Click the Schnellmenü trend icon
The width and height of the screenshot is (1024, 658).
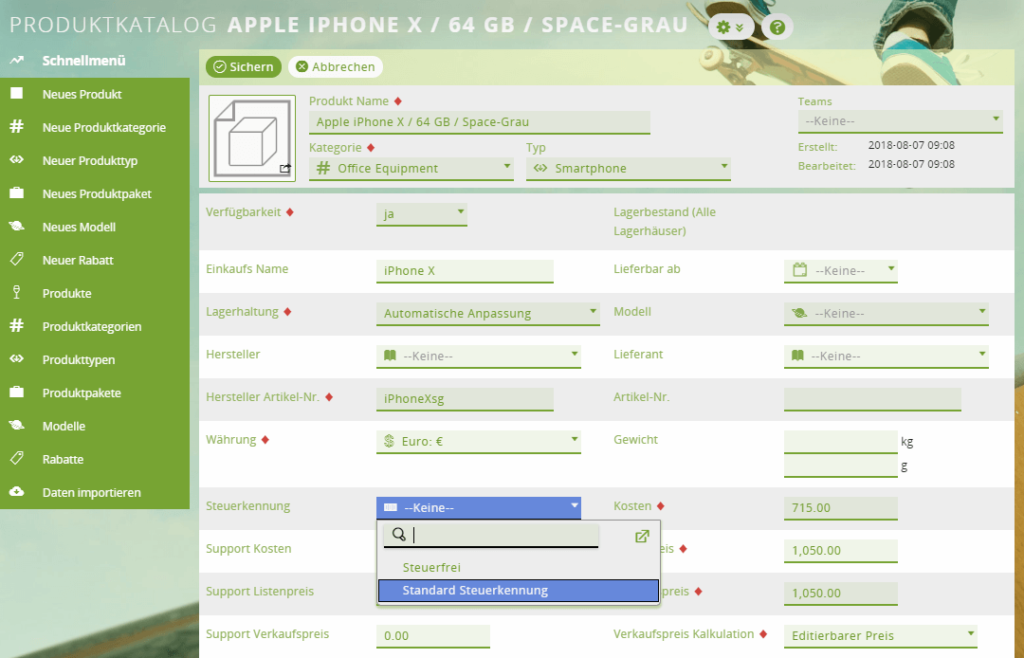[x=17, y=60]
